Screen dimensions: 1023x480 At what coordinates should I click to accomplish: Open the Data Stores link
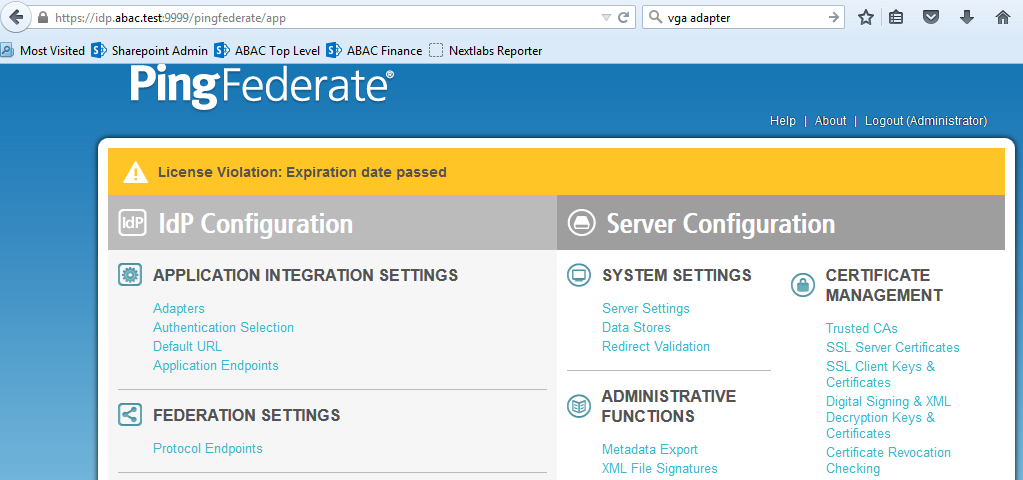pos(636,327)
